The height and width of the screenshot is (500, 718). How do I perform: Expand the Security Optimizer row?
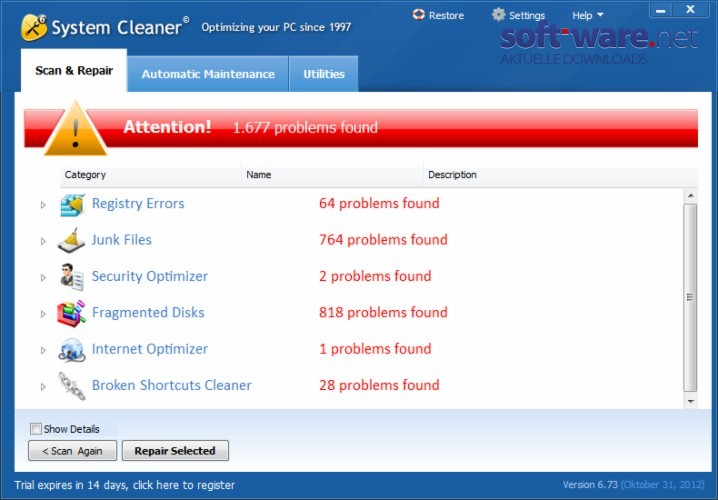click(x=43, y=277)
